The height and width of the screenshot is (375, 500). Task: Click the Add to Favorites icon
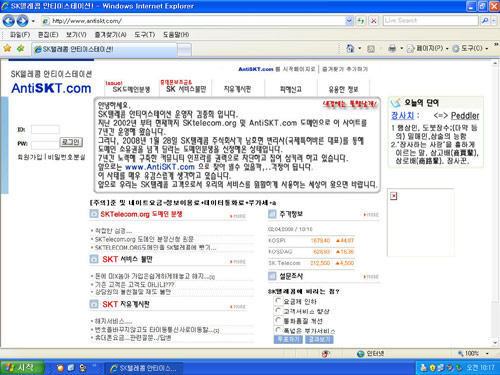[21, 49]
